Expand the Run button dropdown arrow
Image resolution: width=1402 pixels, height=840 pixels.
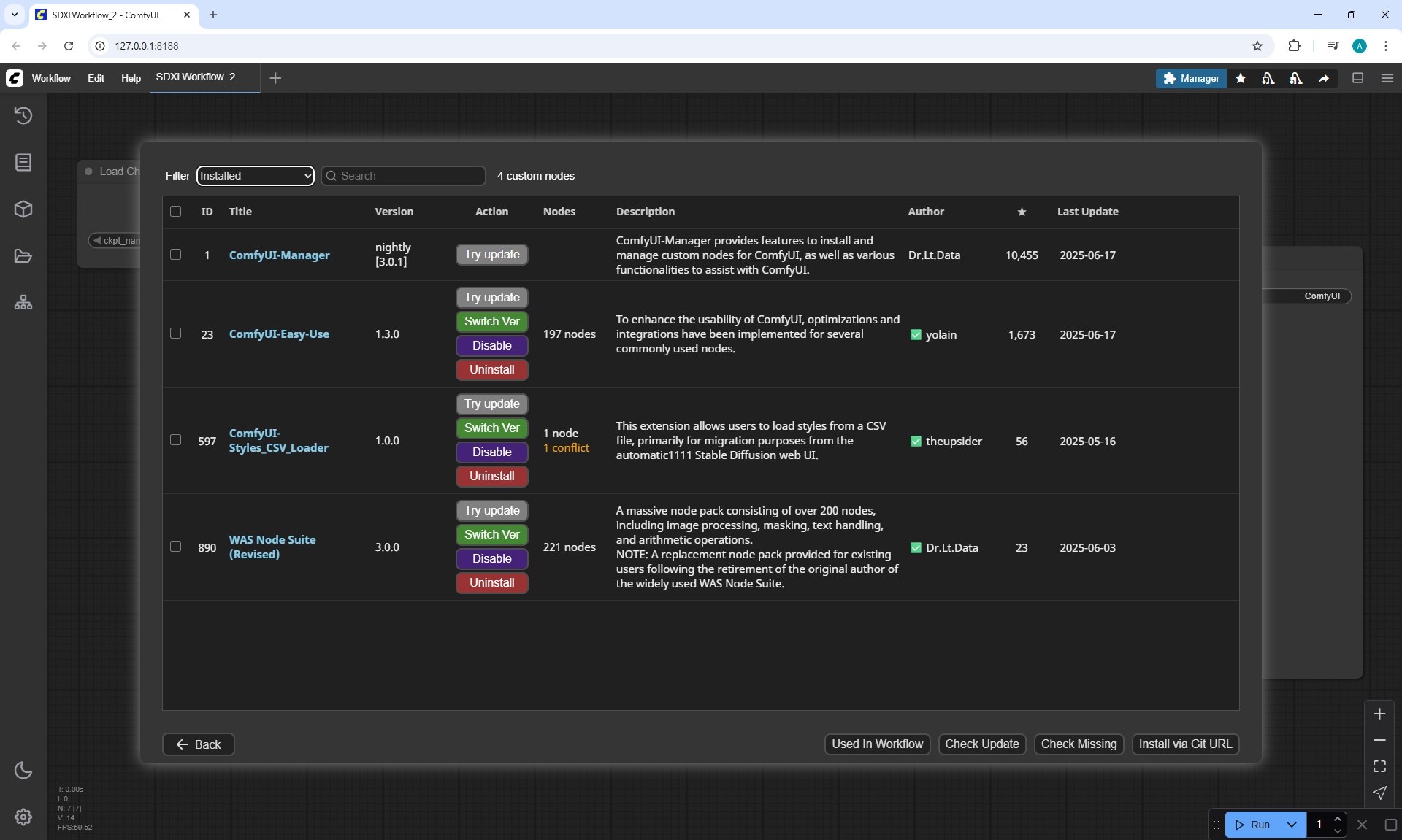(x=1291, y=825)
